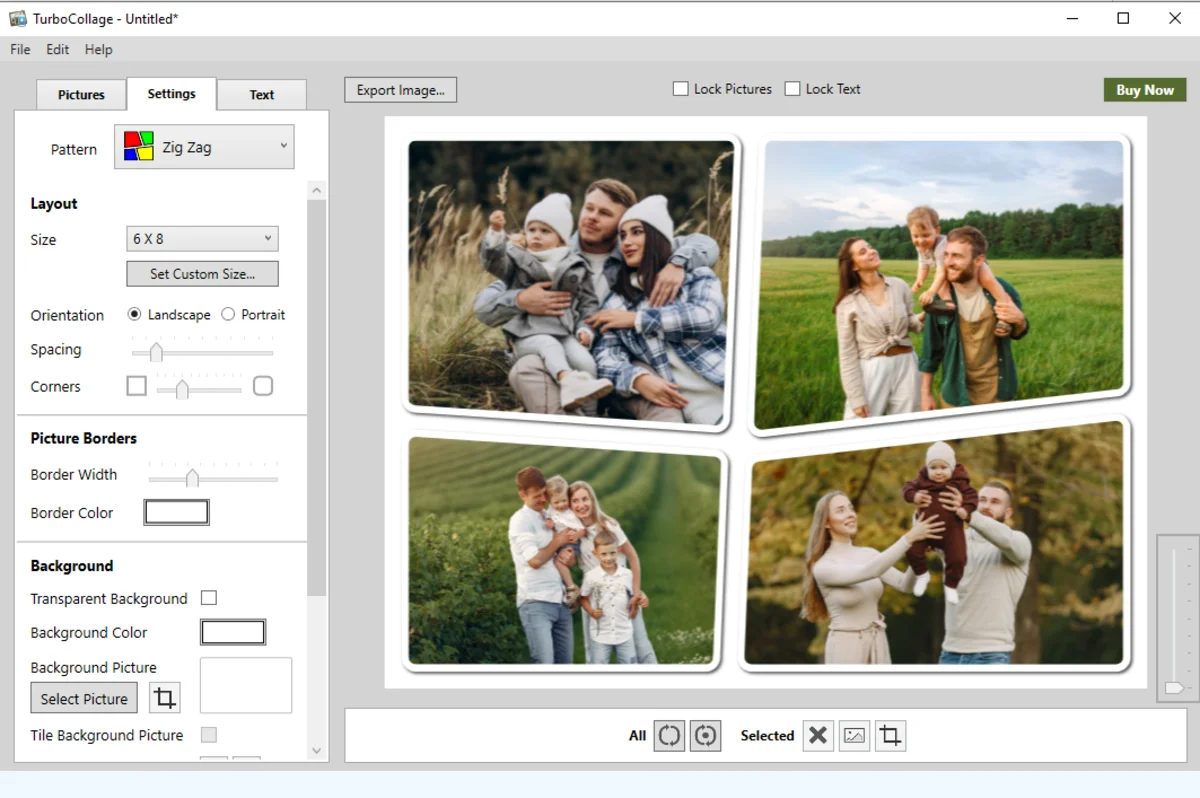Click the crop background picture icon
1200x798 pixels.
pyautogui.click(x=165, y=698)
